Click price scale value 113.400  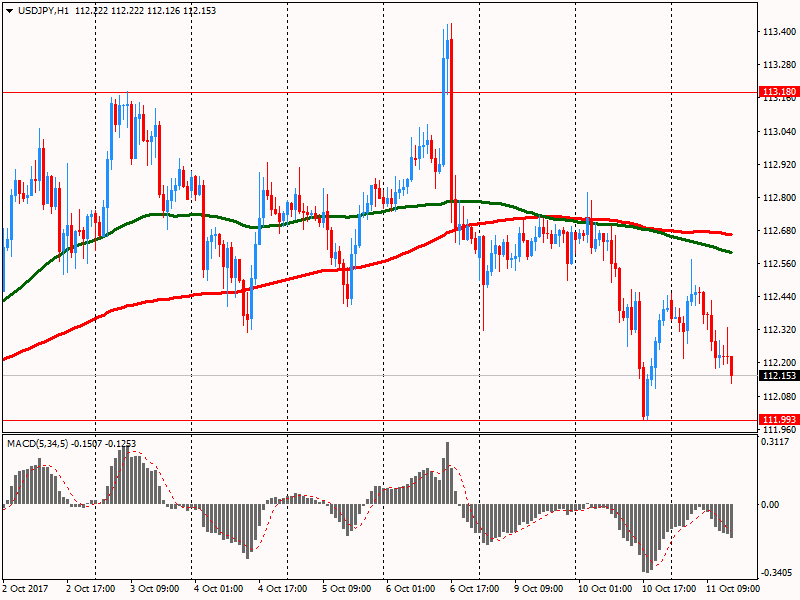coord(779,32)
